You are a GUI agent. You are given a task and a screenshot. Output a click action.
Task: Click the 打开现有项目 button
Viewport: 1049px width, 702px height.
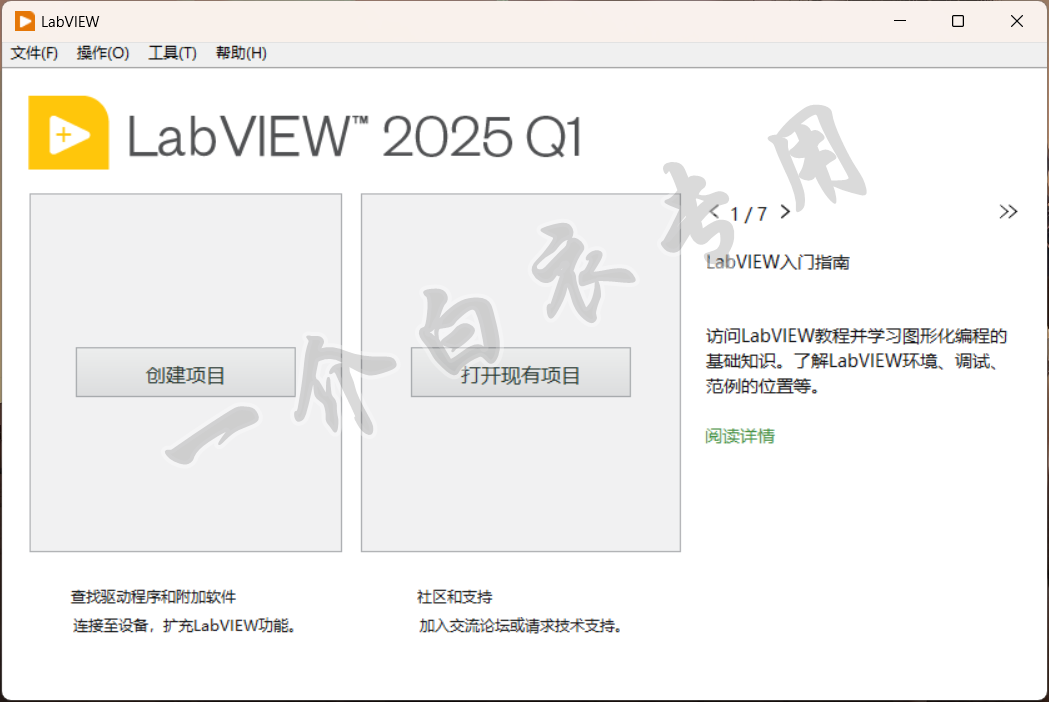pyautogui.click(x=520, y=372)
